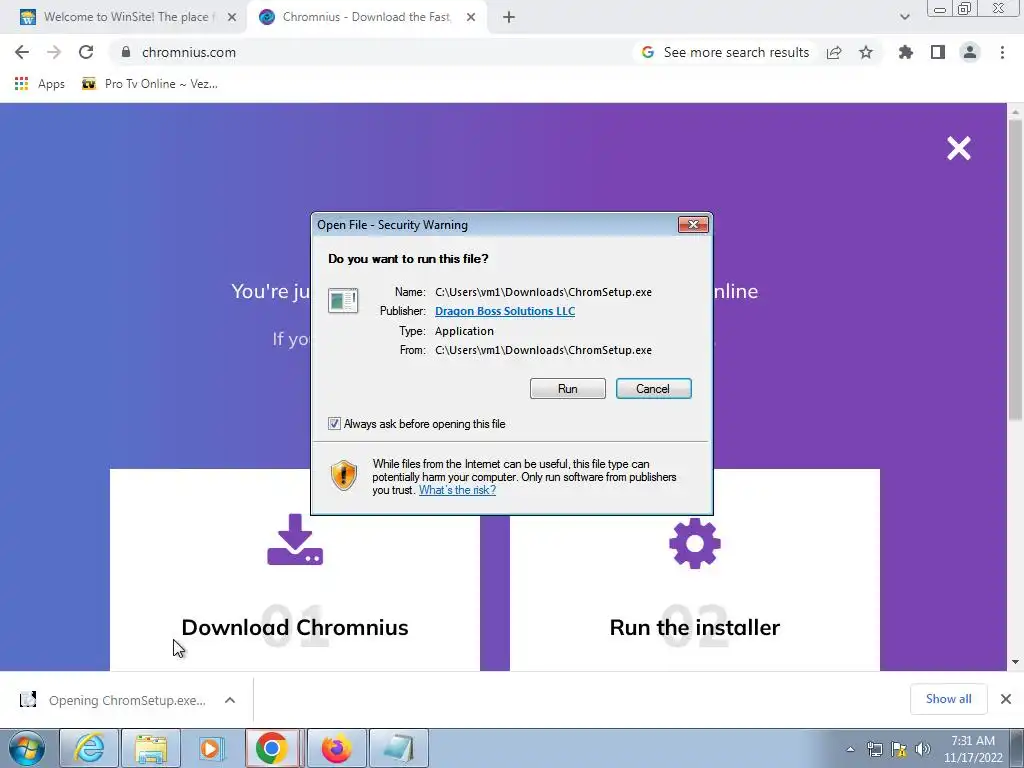Expand the tab search chevron

point(904,17)
